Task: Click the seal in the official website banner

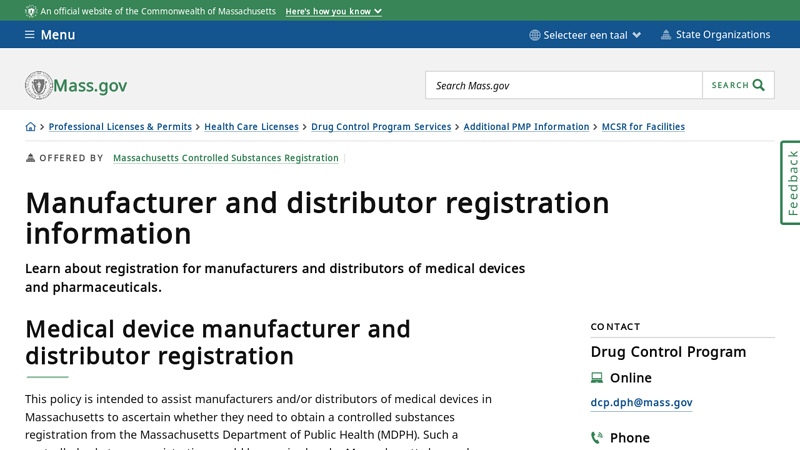Action: click(x=31, y=11)
